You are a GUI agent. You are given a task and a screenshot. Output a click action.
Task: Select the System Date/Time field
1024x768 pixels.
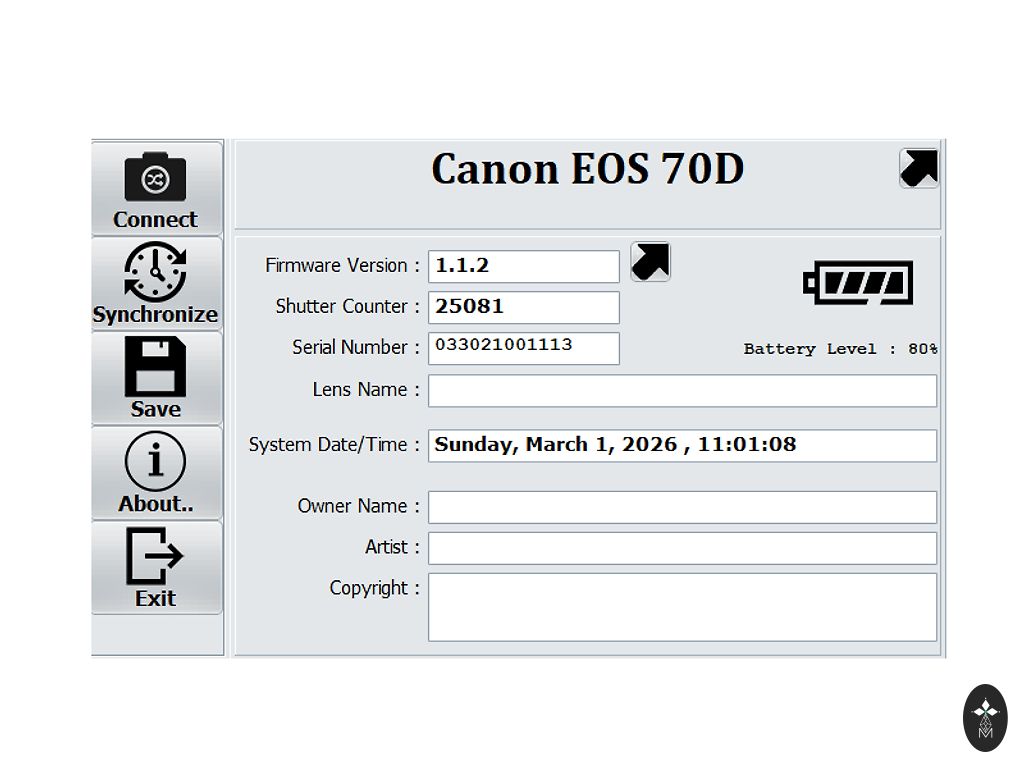[682, 445]
